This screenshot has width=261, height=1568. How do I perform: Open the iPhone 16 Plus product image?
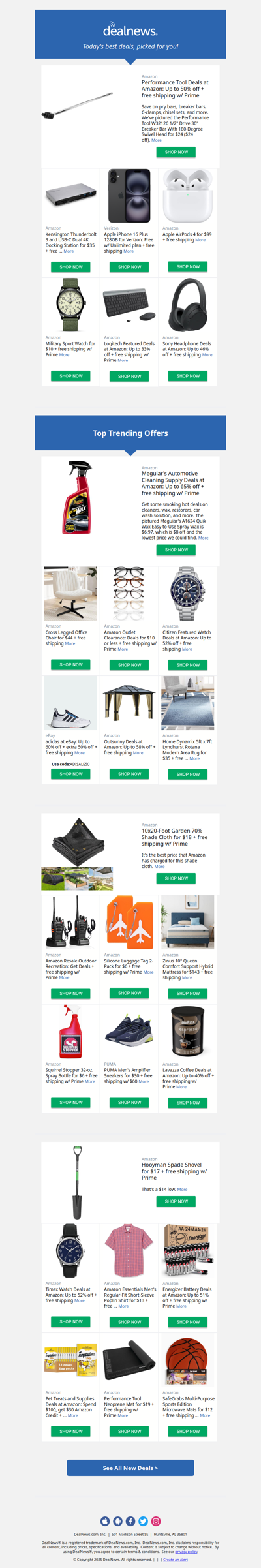(129, 196)
